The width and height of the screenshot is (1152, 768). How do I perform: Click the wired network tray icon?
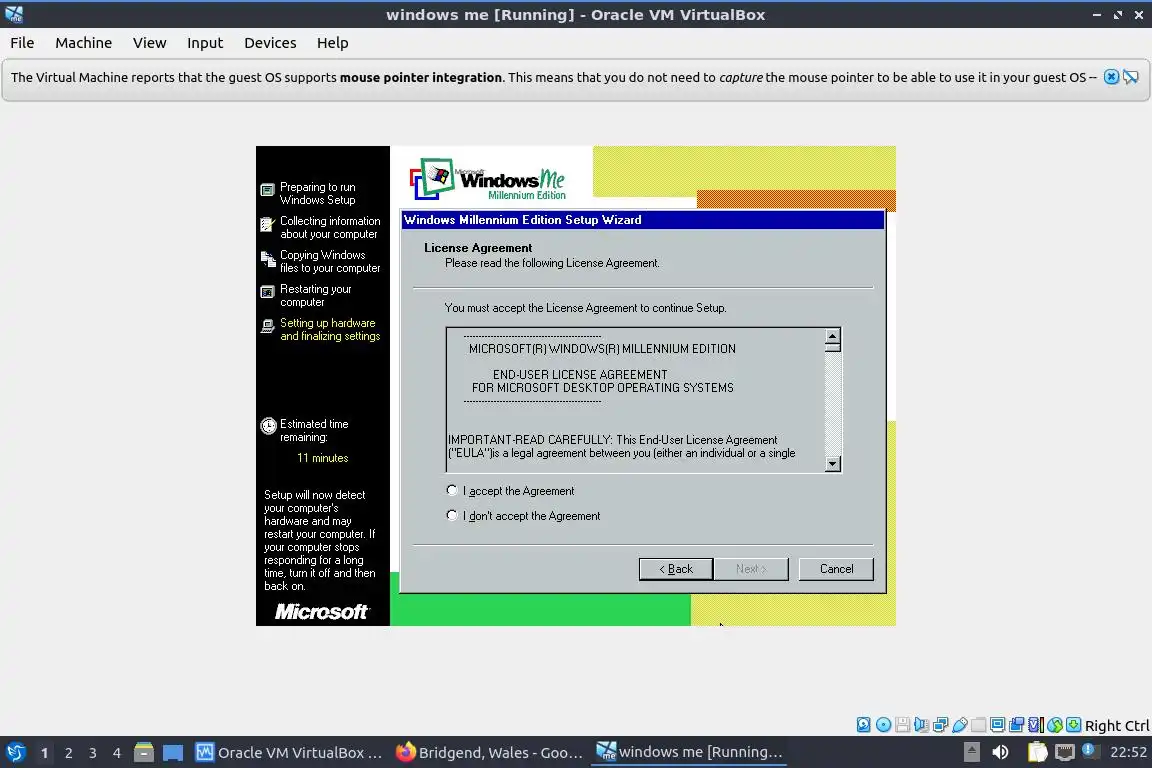1065,752
